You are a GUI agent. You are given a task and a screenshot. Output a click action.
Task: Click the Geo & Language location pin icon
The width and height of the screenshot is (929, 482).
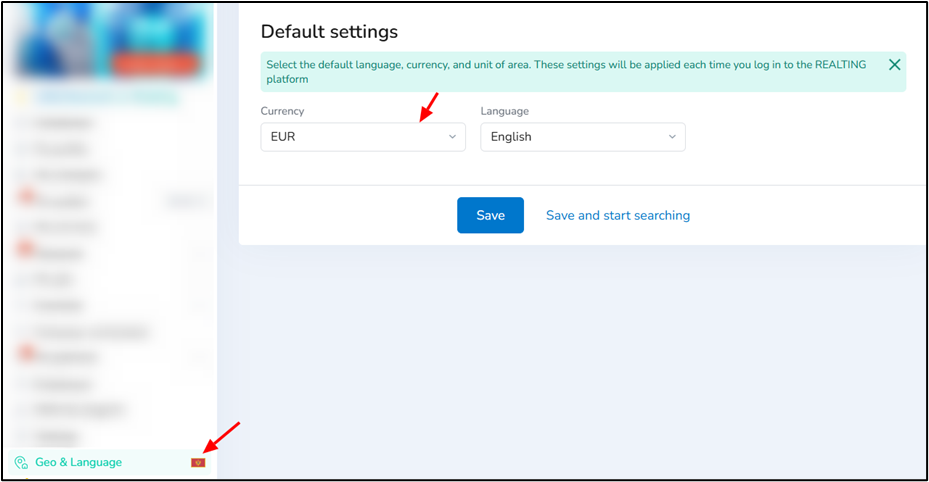(x=21, y=462)
